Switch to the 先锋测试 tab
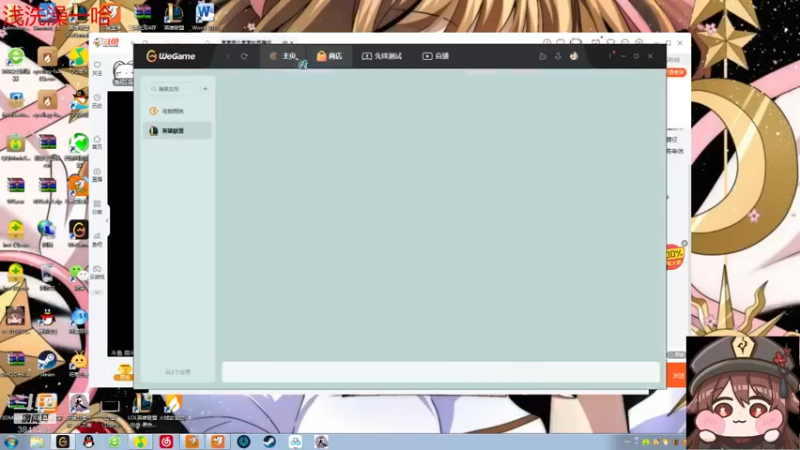This screenshot has width=800, height=450. [x=382, y=56]
